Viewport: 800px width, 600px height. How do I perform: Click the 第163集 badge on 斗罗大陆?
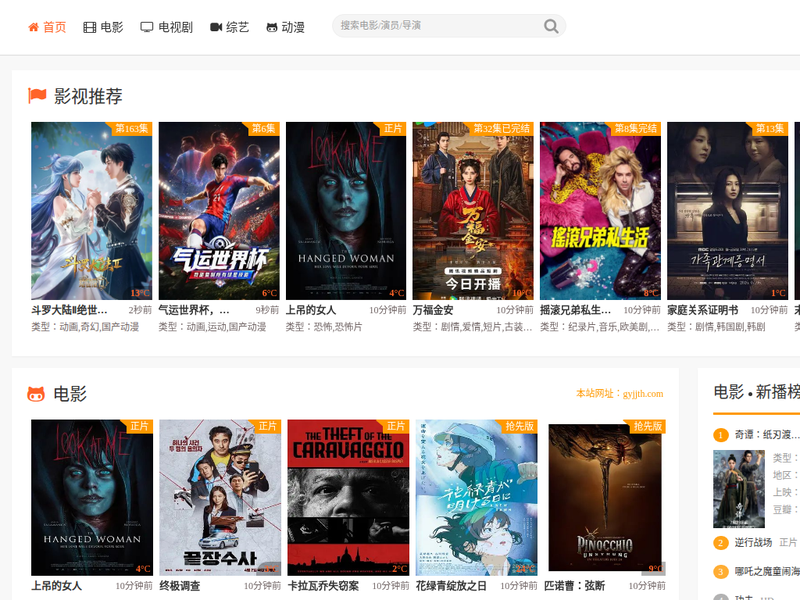point(132,129)
